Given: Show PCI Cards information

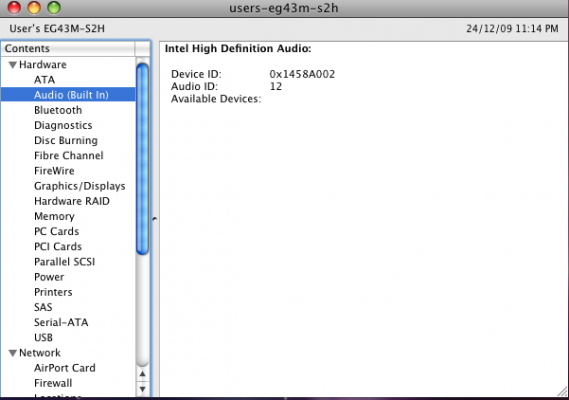Looking at the screenshot, I should point(58,246).
